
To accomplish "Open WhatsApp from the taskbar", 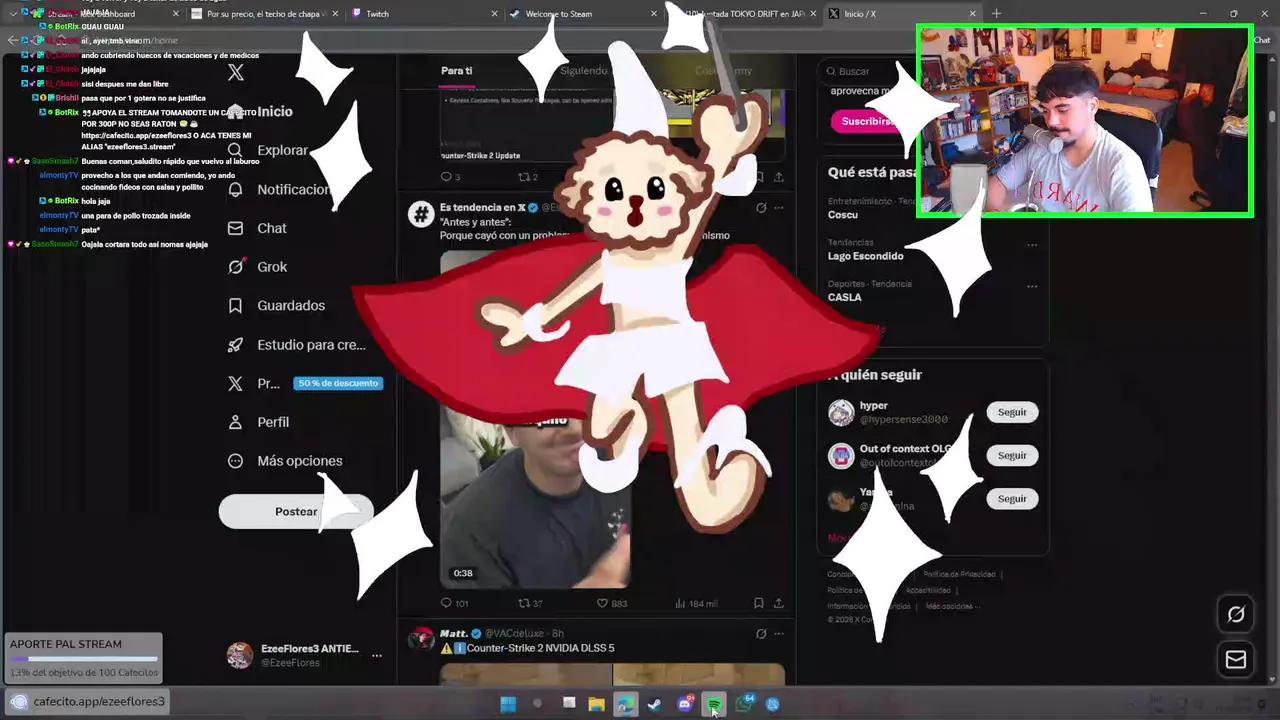I will click(744, 704).
